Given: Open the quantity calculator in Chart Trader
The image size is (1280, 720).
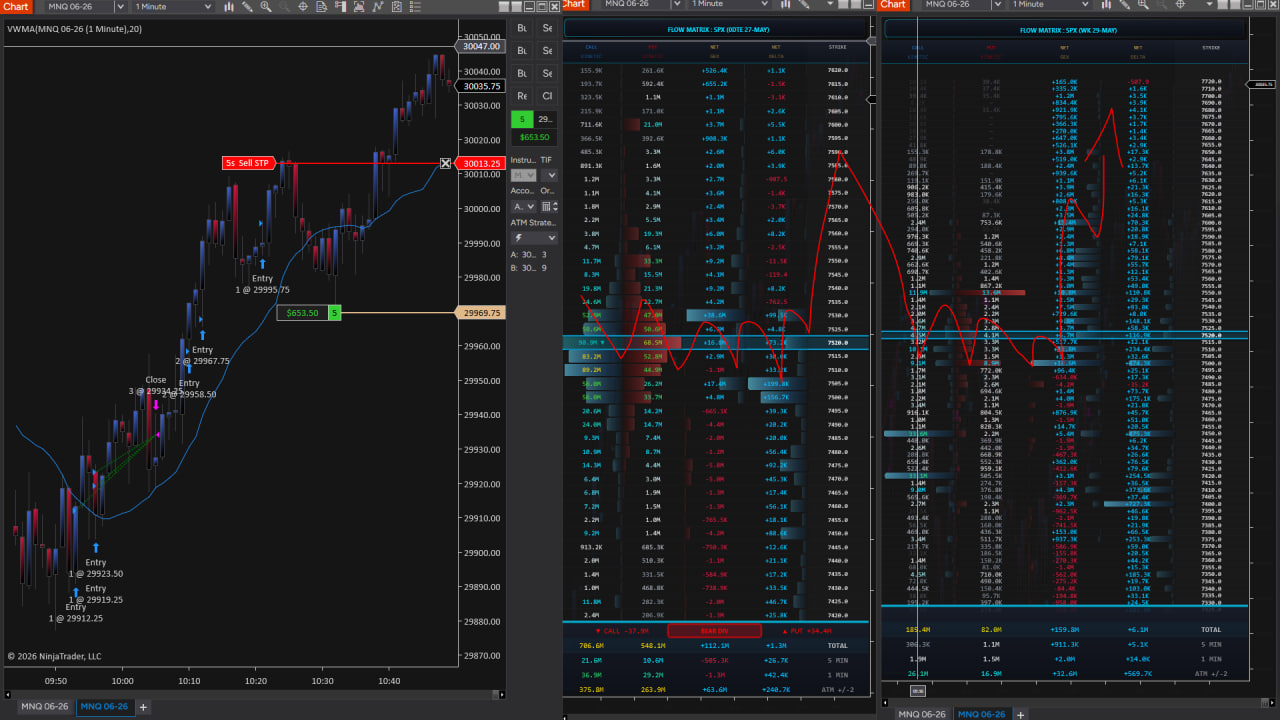Looking at the screenshot, I should click(548, 206).
